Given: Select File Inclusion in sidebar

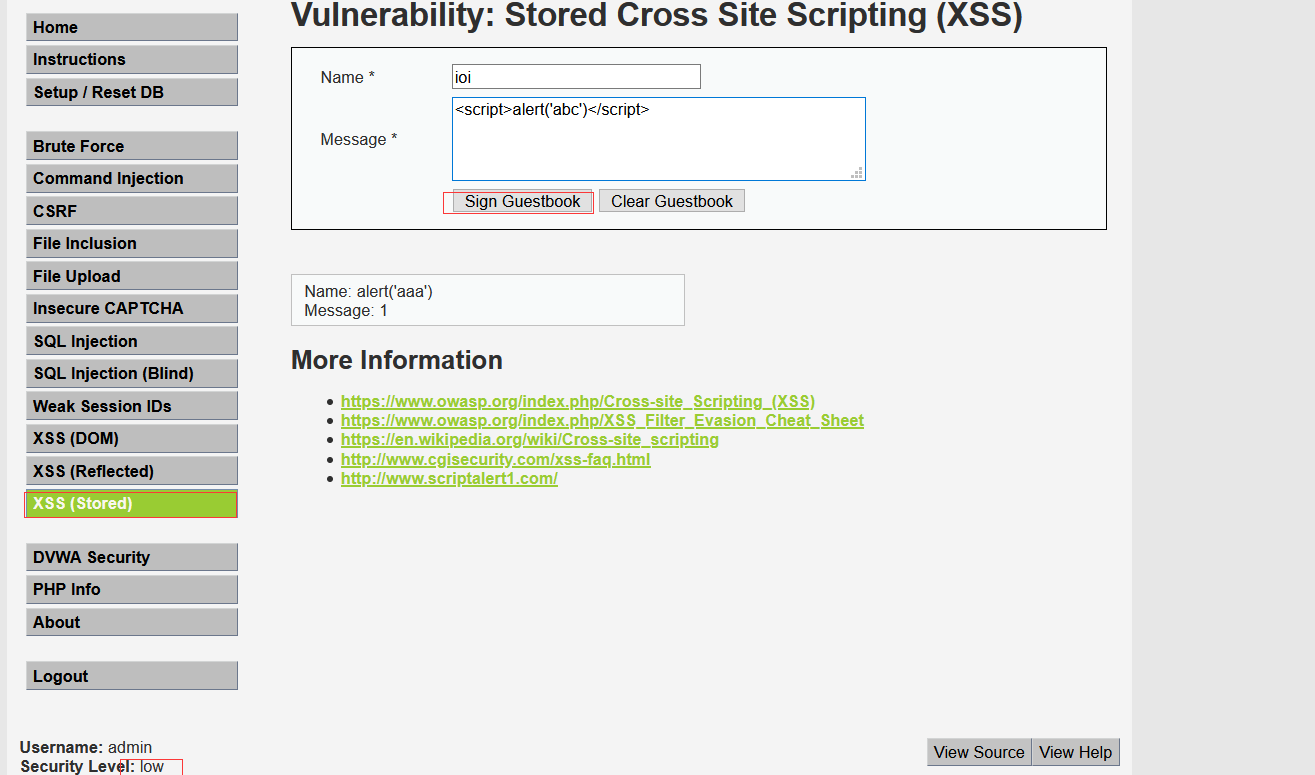Looking at the screenshot, I should coord(132,243).
